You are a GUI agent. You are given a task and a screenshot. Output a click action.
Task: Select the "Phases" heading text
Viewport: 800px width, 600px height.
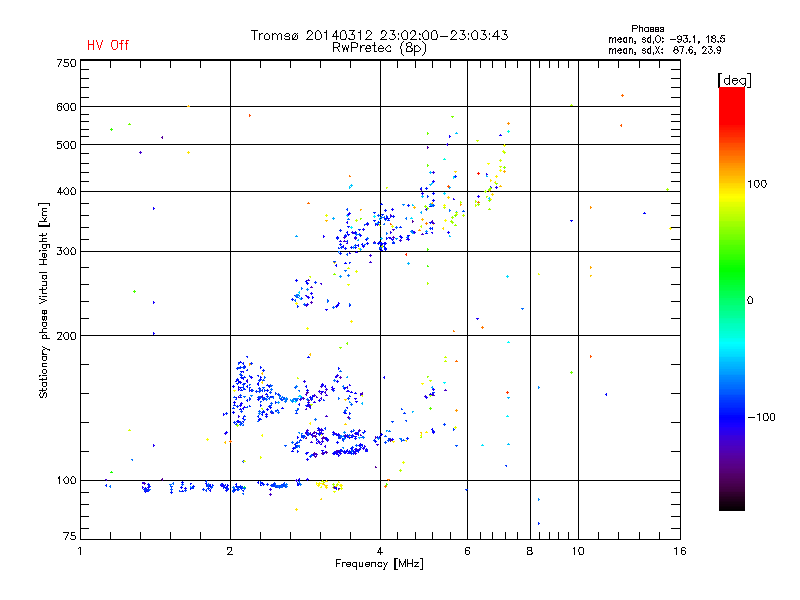click(647, 29)
